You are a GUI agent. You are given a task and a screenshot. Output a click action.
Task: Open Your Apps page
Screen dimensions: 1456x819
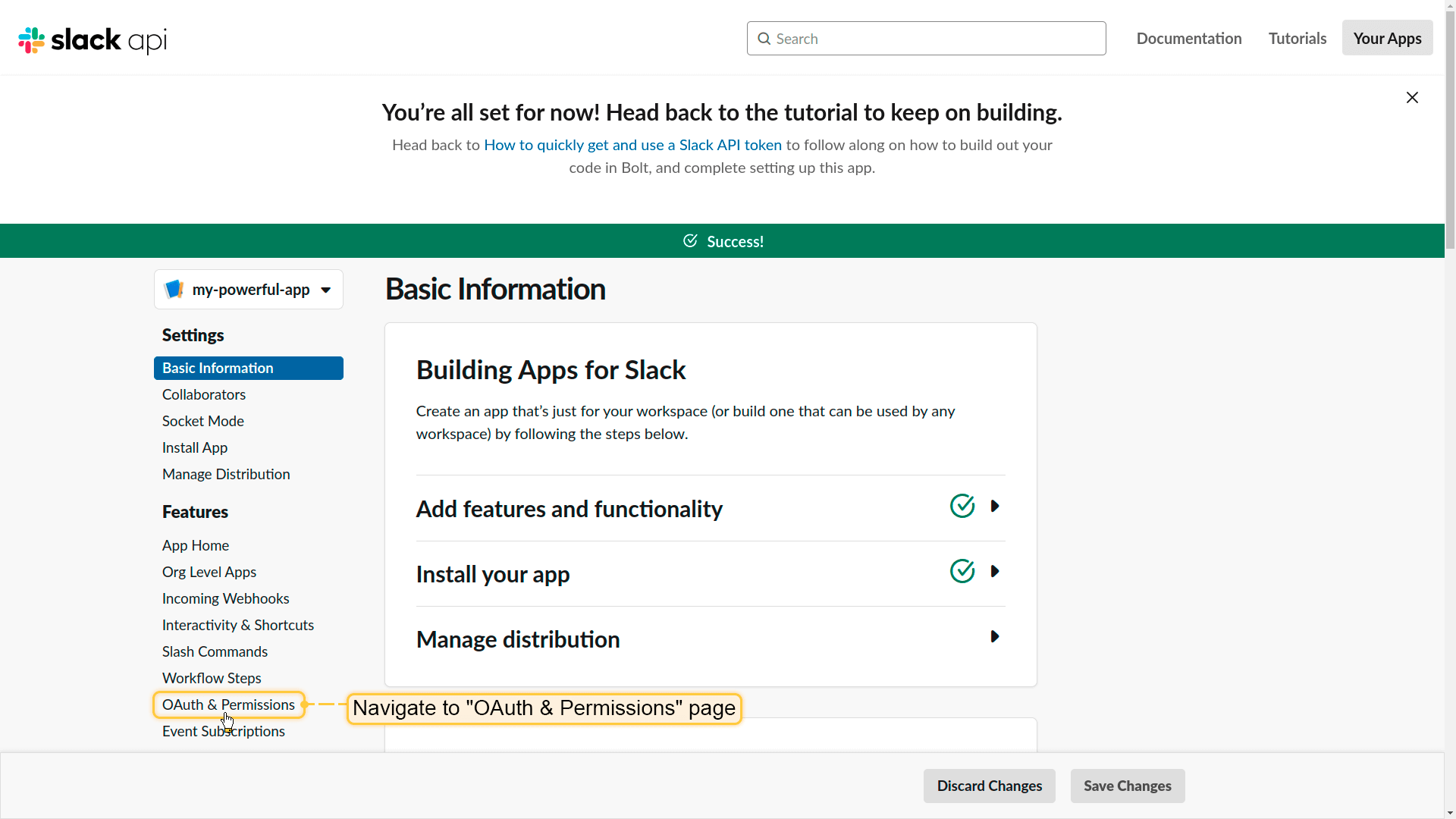point(1387,38)
